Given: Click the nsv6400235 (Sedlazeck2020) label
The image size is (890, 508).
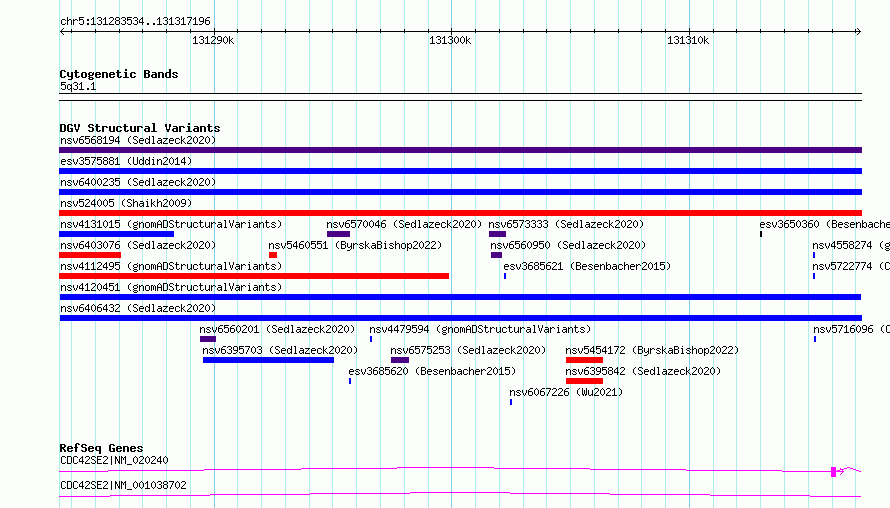Looking at the screenshot, I should coord(138,182).
